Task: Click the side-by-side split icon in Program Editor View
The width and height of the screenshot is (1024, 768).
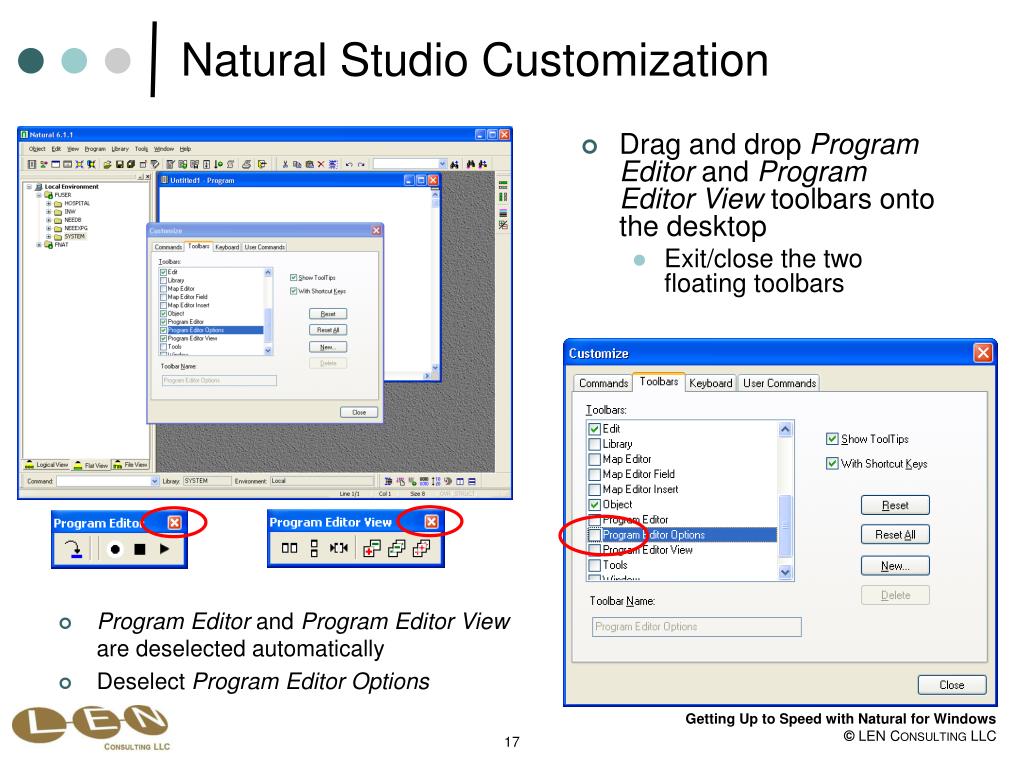Action: tap(289, 548)
